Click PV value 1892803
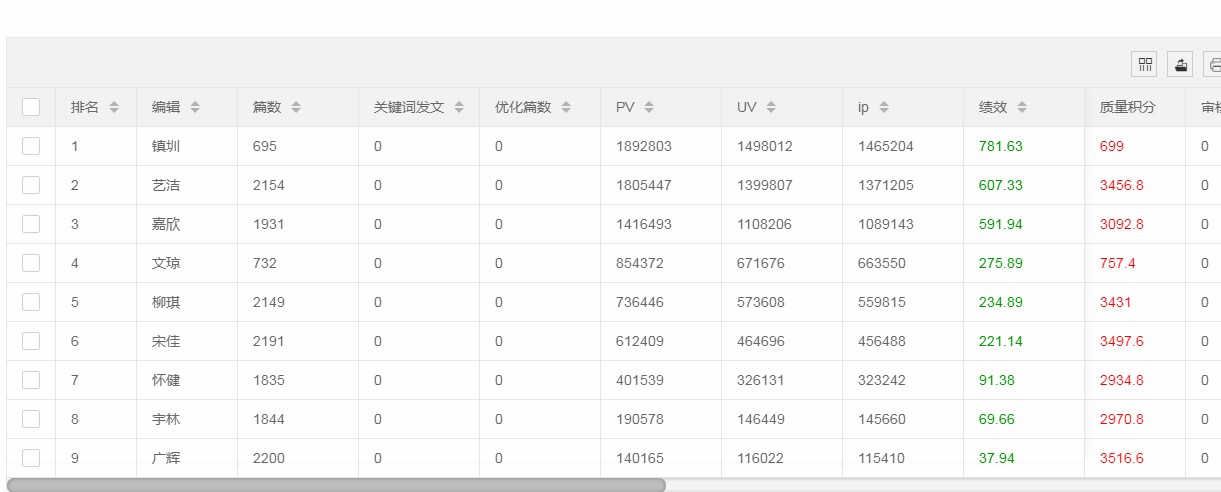 (644, 146)
